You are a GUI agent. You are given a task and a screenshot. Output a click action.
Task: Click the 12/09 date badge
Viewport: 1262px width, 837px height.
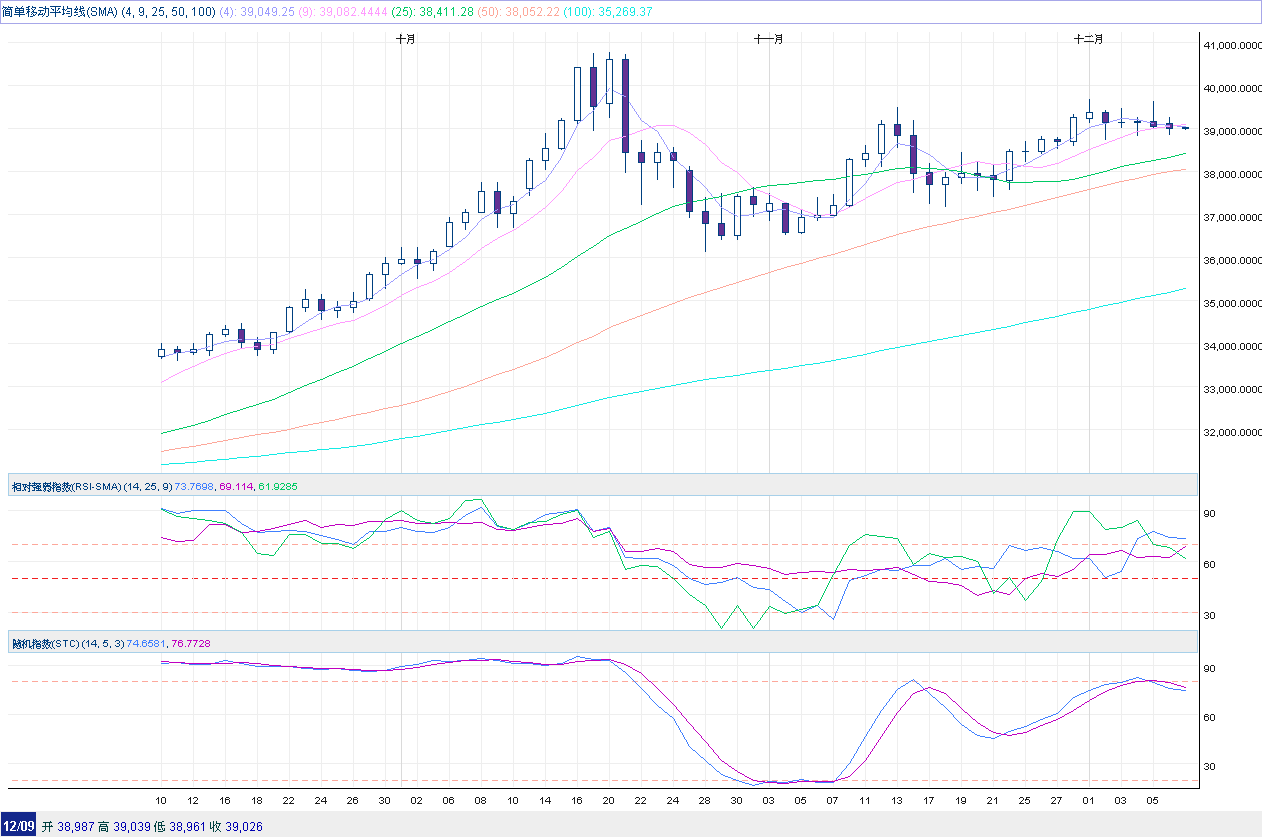tap(19, 826)
